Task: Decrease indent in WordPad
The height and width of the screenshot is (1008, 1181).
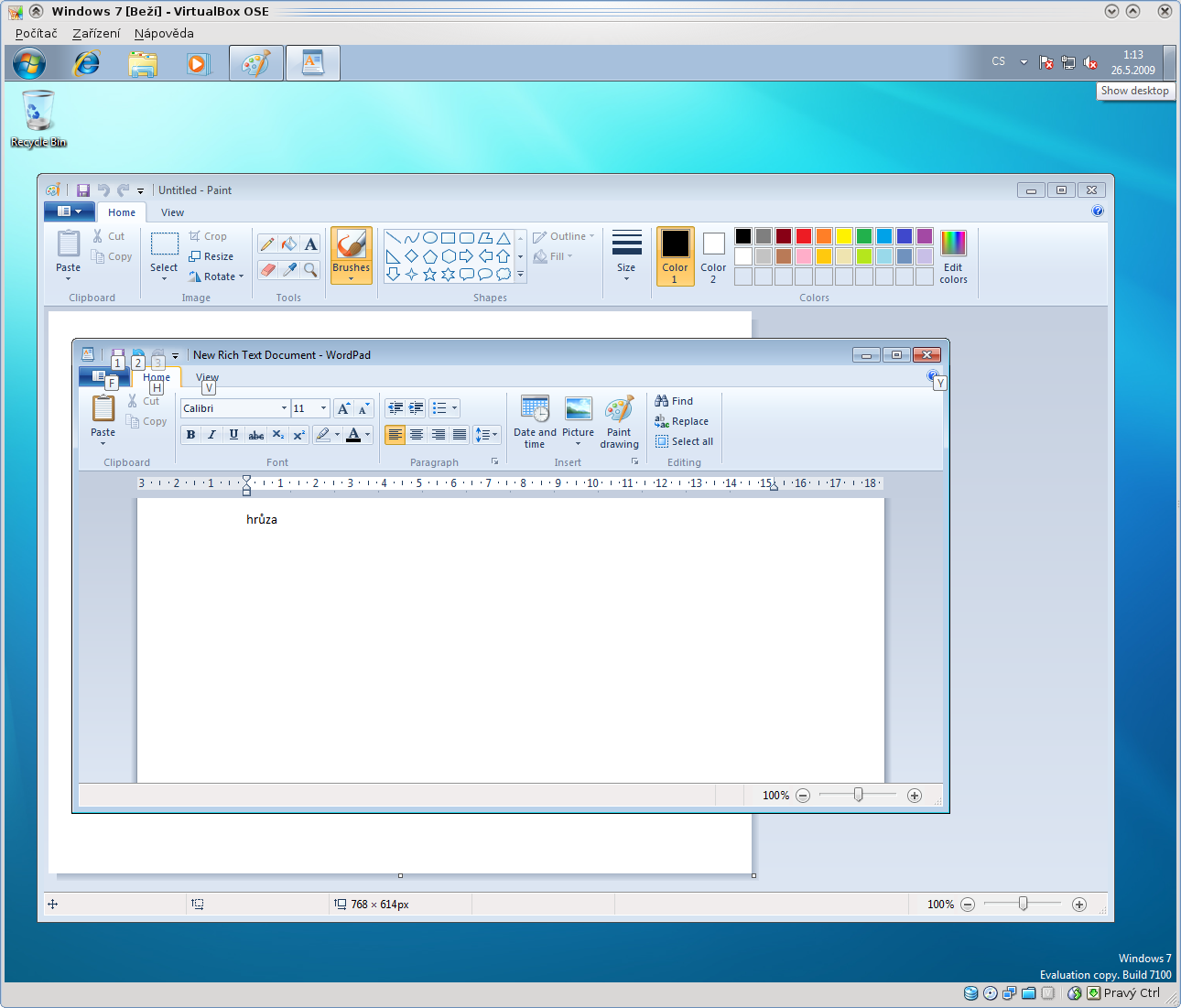Action: [x=395, y=408]
